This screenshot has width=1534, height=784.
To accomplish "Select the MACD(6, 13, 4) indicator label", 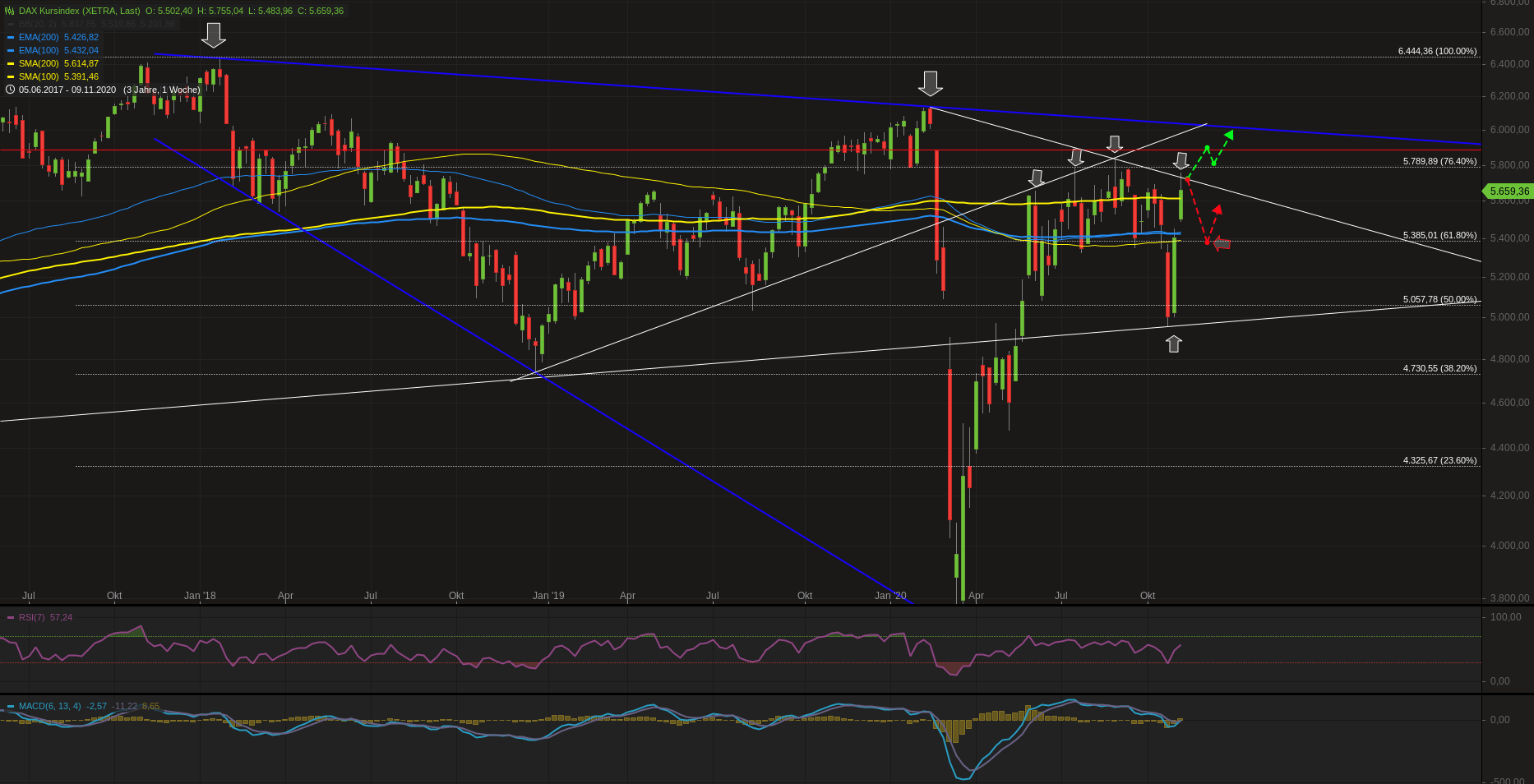I will tap(50, 706).
